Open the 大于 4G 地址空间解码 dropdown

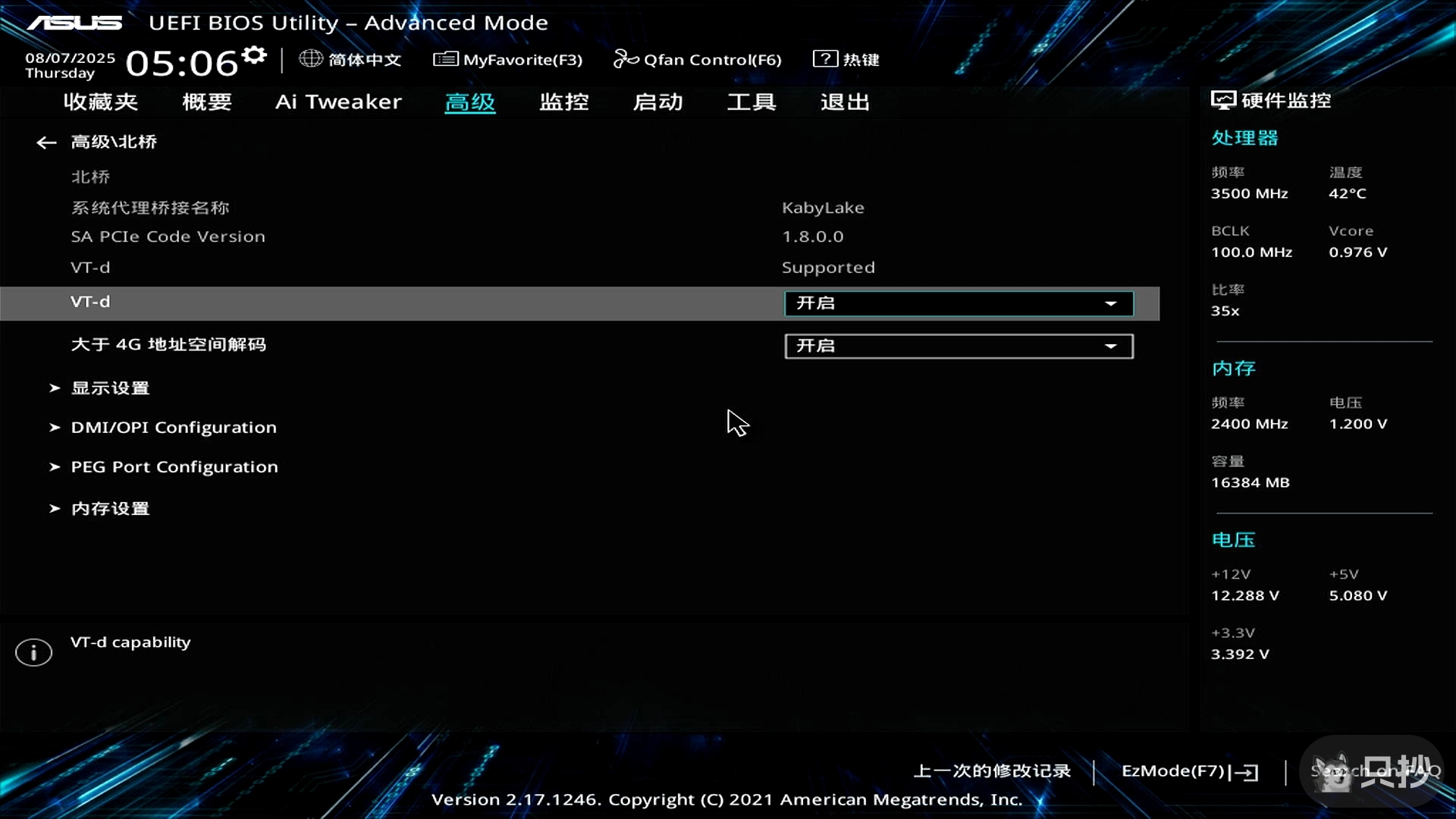959,347
